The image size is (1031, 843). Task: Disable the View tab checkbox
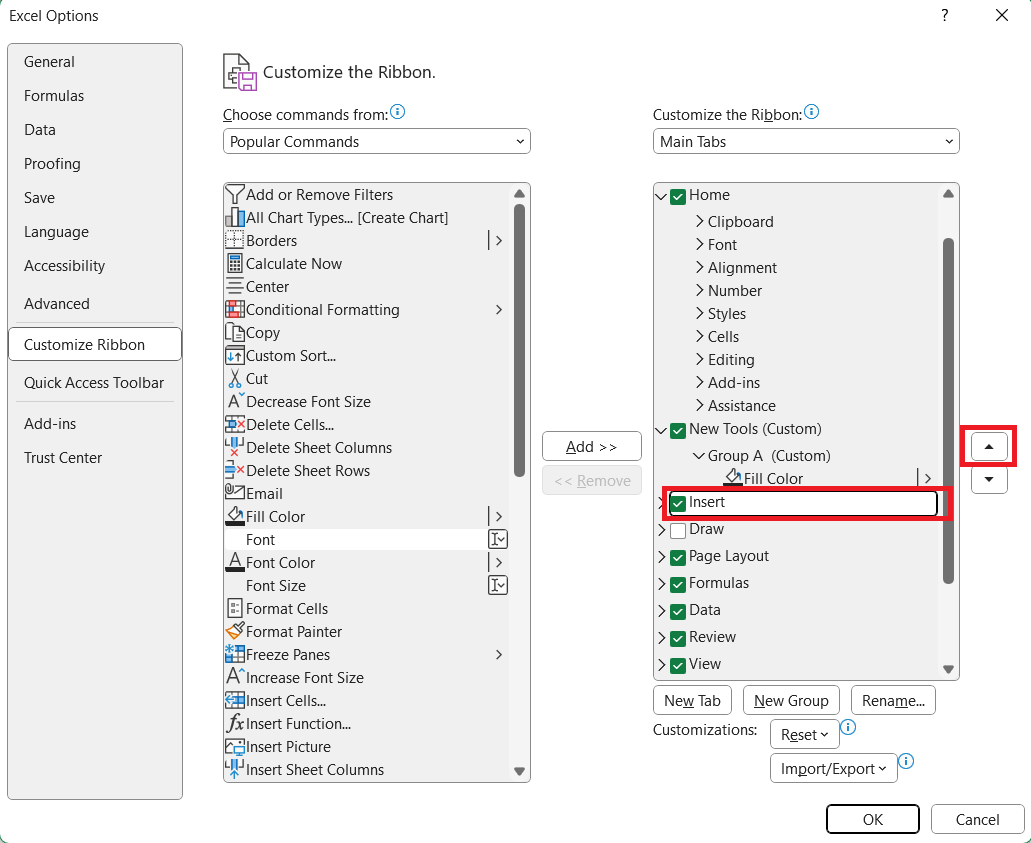[678, 665]
